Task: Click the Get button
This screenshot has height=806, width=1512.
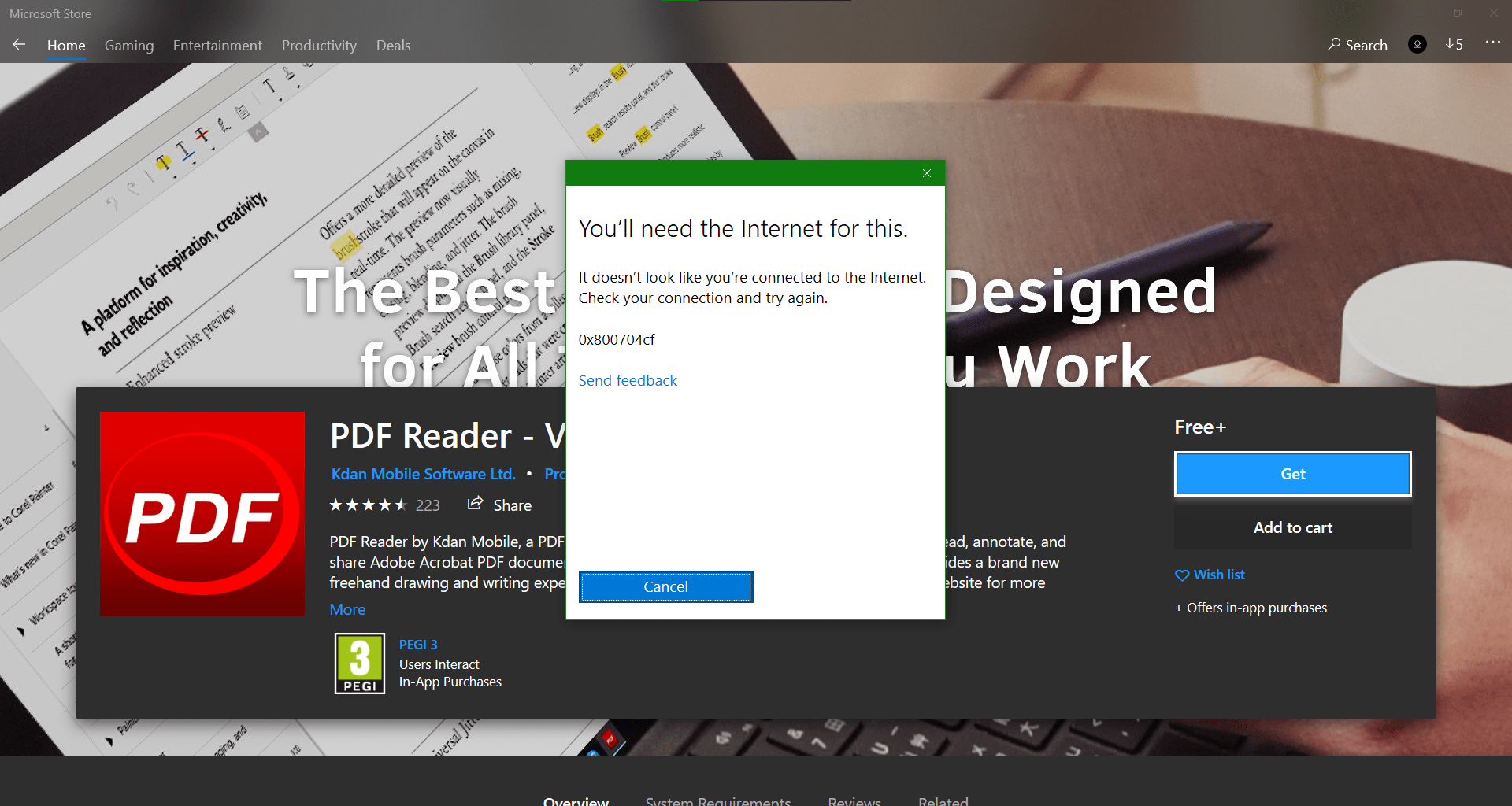Action: coord(1293,474)
